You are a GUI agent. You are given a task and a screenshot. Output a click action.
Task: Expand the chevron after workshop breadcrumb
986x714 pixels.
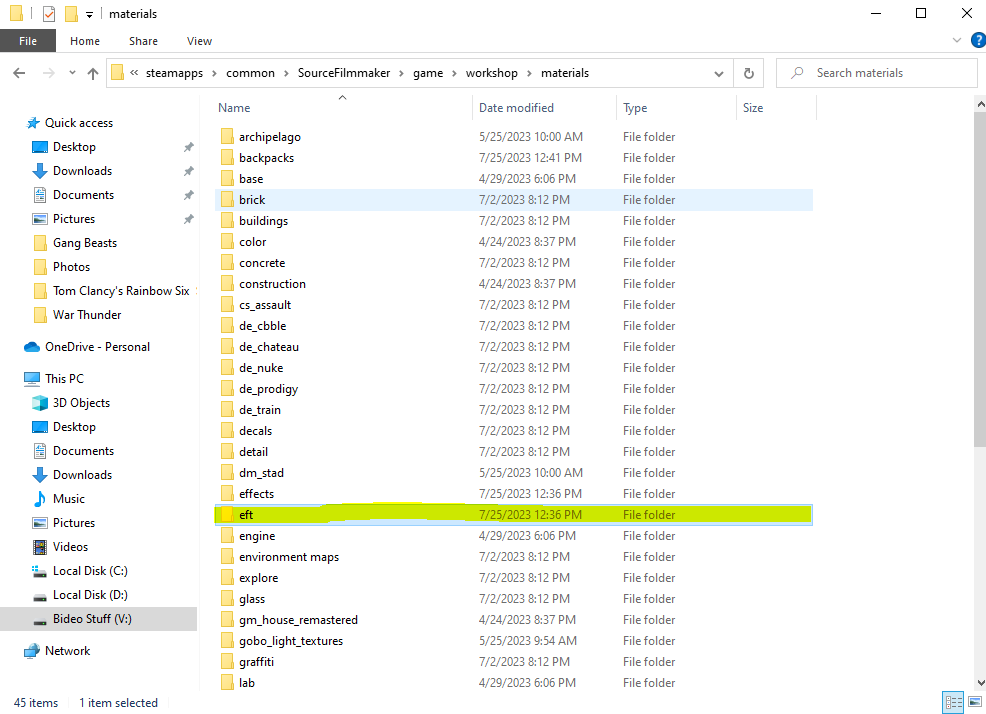(529, 74)
